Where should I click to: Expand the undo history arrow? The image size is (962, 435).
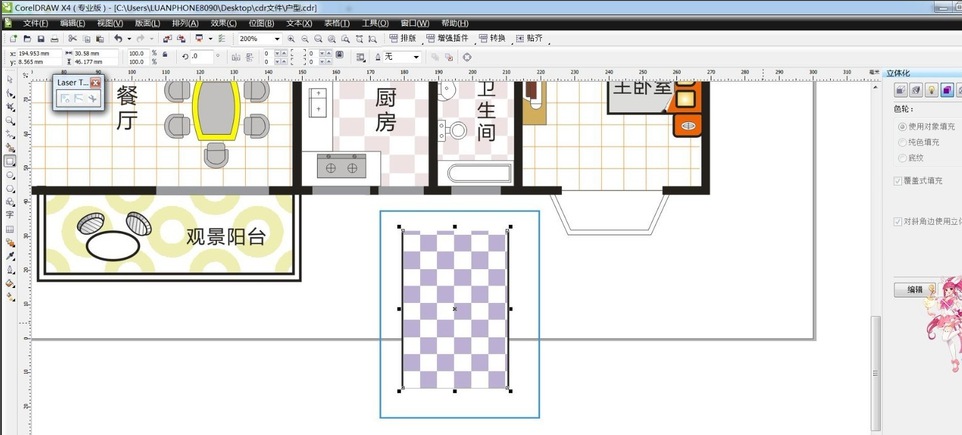coord(129,39)
